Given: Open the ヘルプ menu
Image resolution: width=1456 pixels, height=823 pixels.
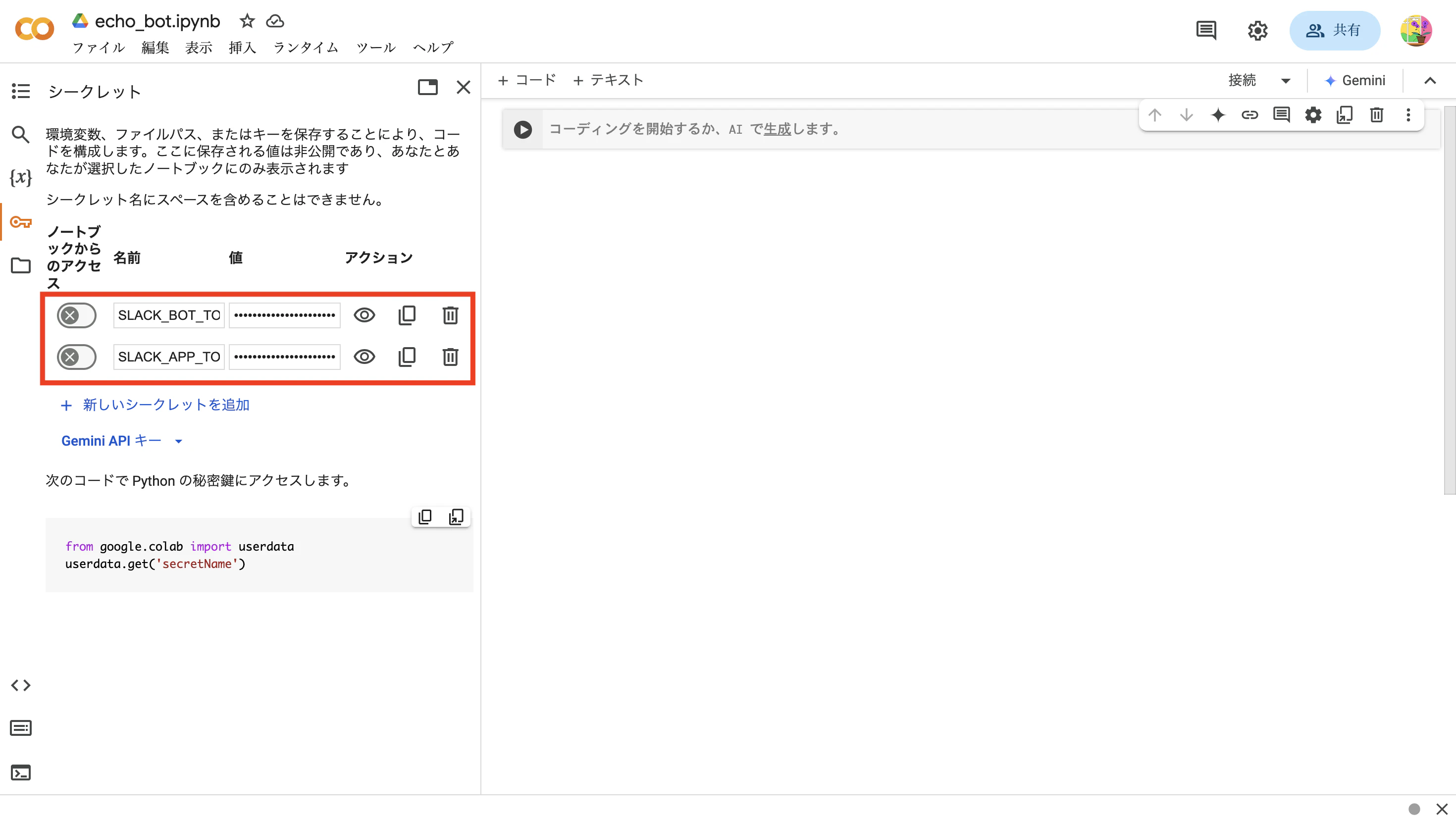Looking at the screenshot, I should pos(433,48).
